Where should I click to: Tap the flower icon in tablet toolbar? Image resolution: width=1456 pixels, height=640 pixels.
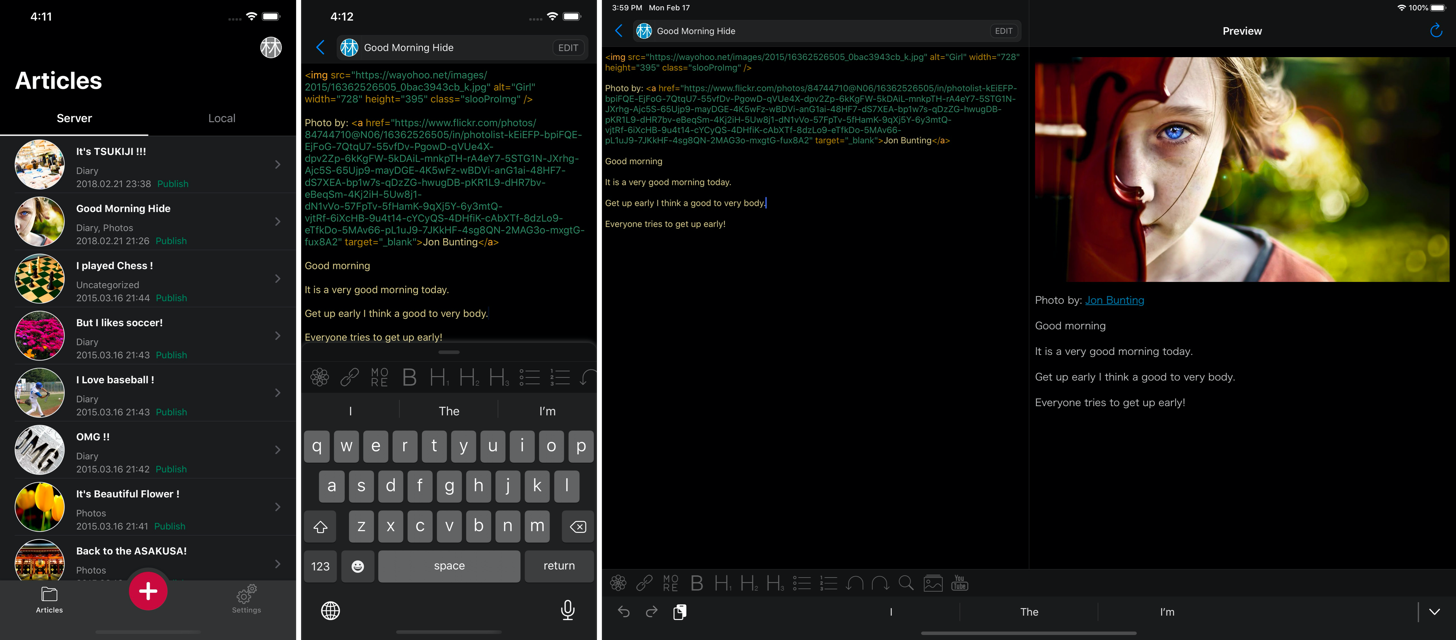(x=618, y=583)
